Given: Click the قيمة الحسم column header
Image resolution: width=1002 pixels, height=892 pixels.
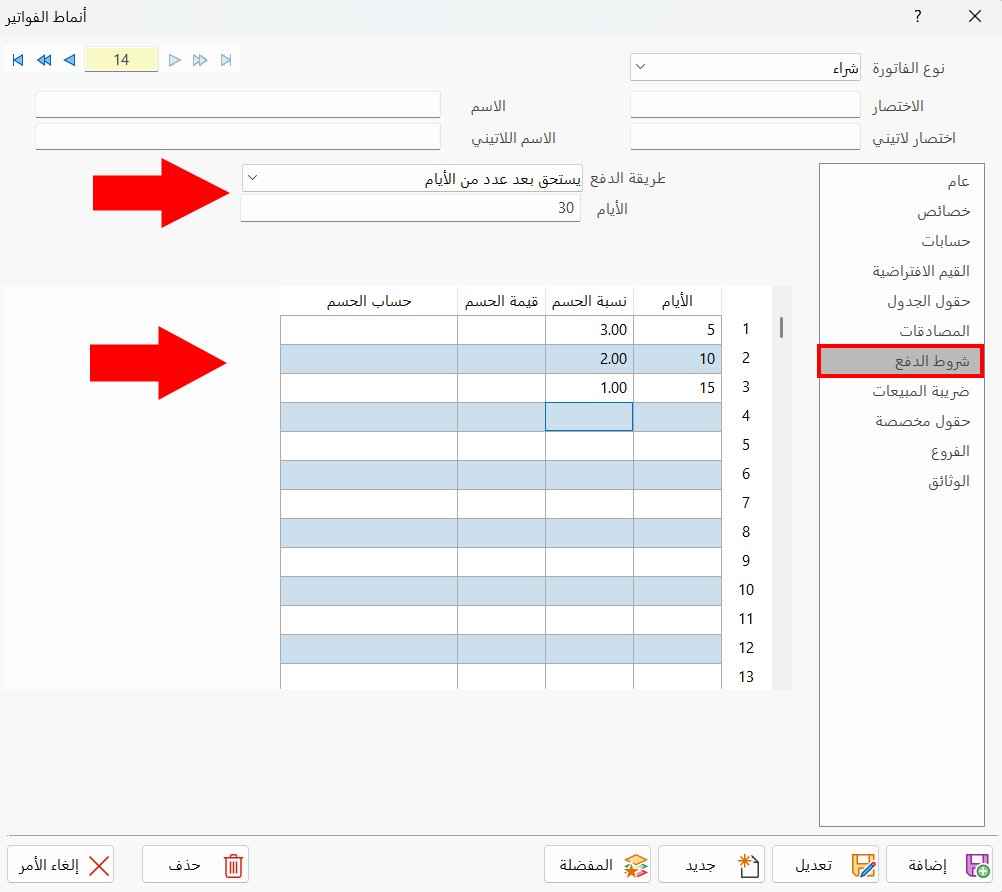Looking at the screenshot, I should pyautogui.click(x=502, y=301).
